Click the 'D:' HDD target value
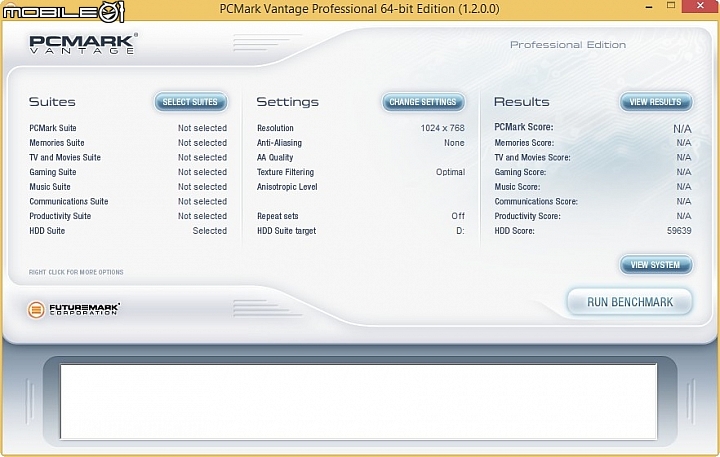The height and width of the screenshot is (457, 720). (x=460, y=231)
